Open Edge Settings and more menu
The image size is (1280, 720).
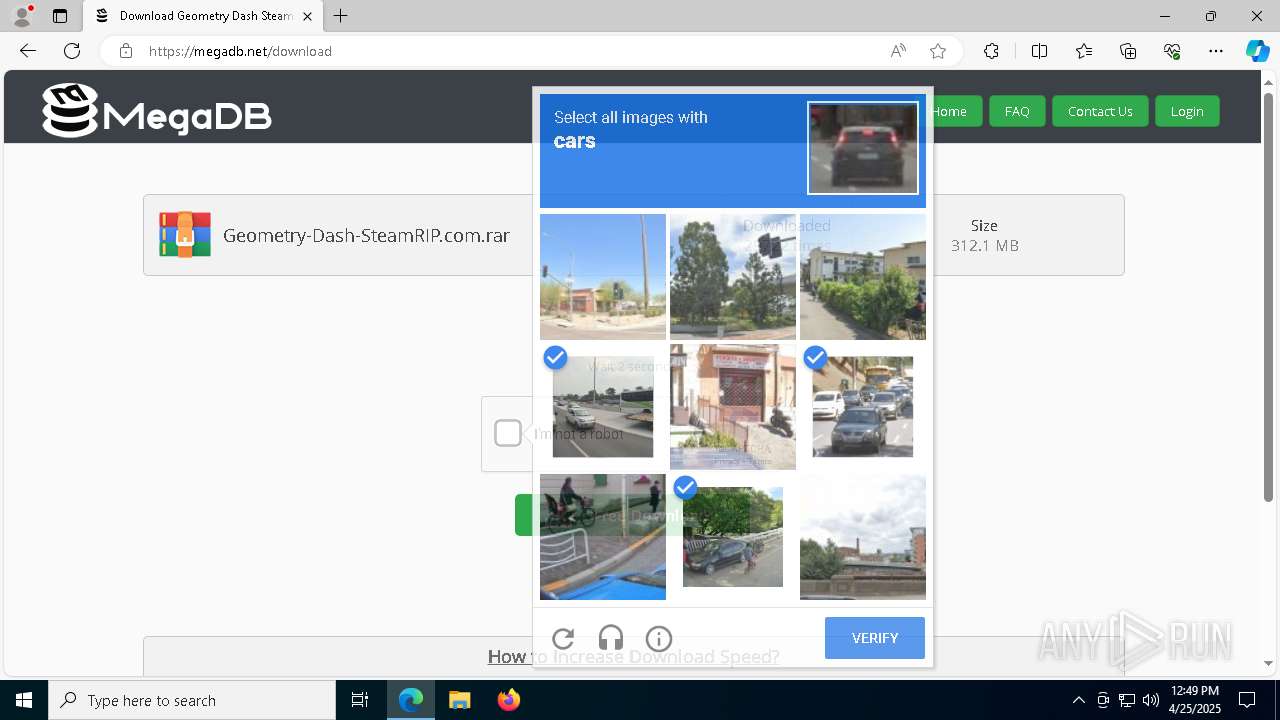pyautogui.click(x=1216, y=51)
